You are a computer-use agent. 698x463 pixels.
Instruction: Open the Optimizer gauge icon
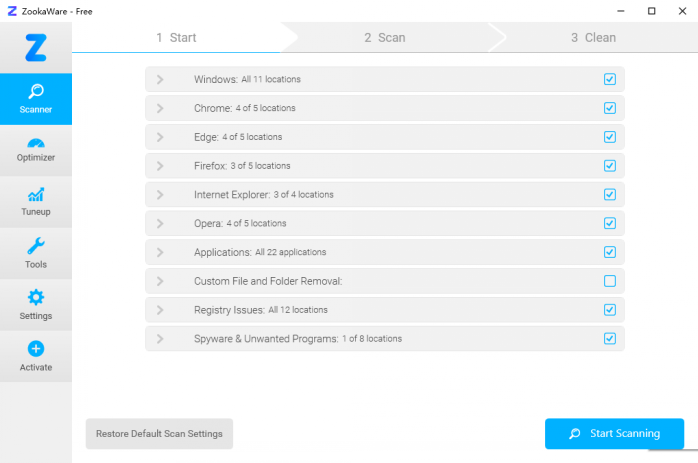click(36, 143)
